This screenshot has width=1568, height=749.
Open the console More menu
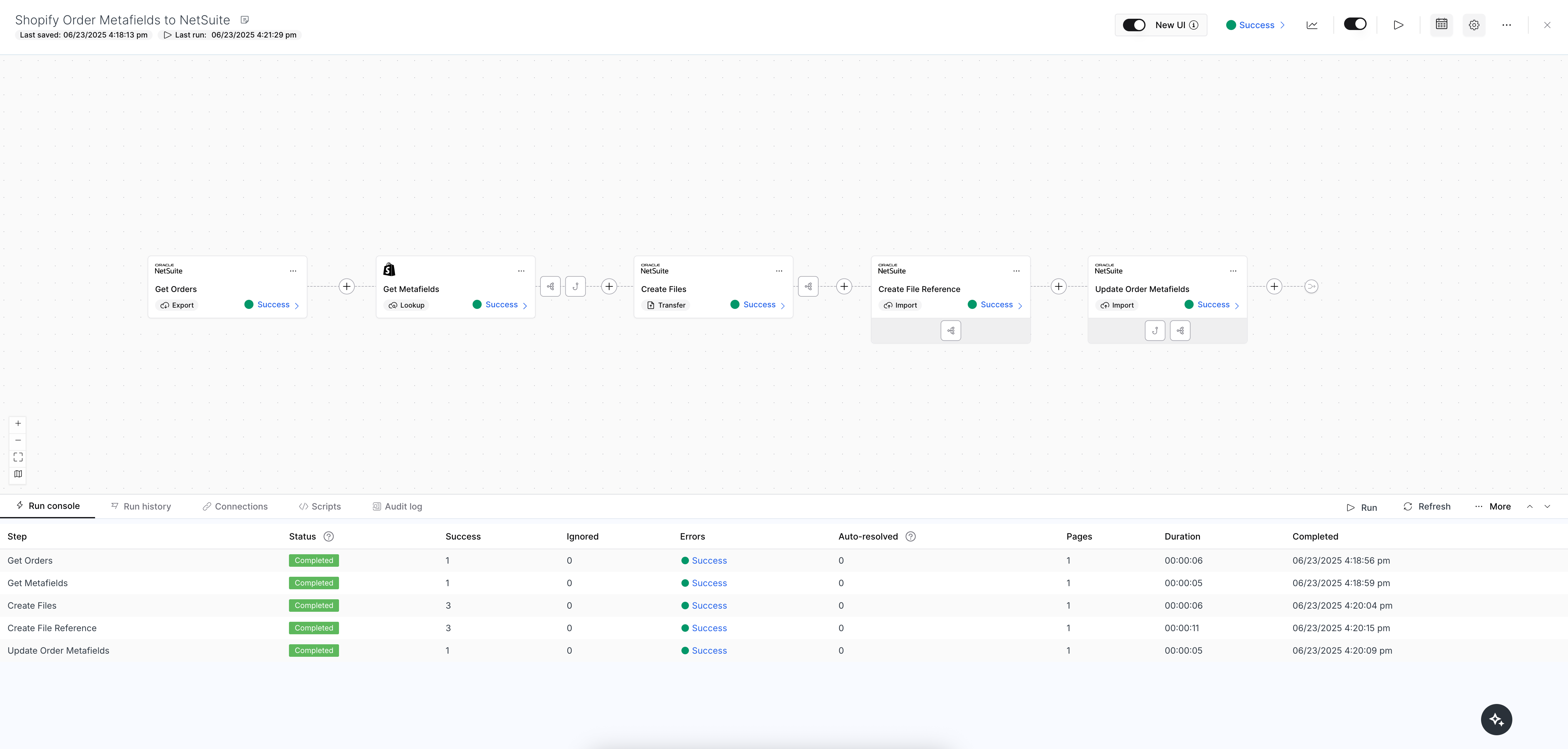[x=1493, y=507]
